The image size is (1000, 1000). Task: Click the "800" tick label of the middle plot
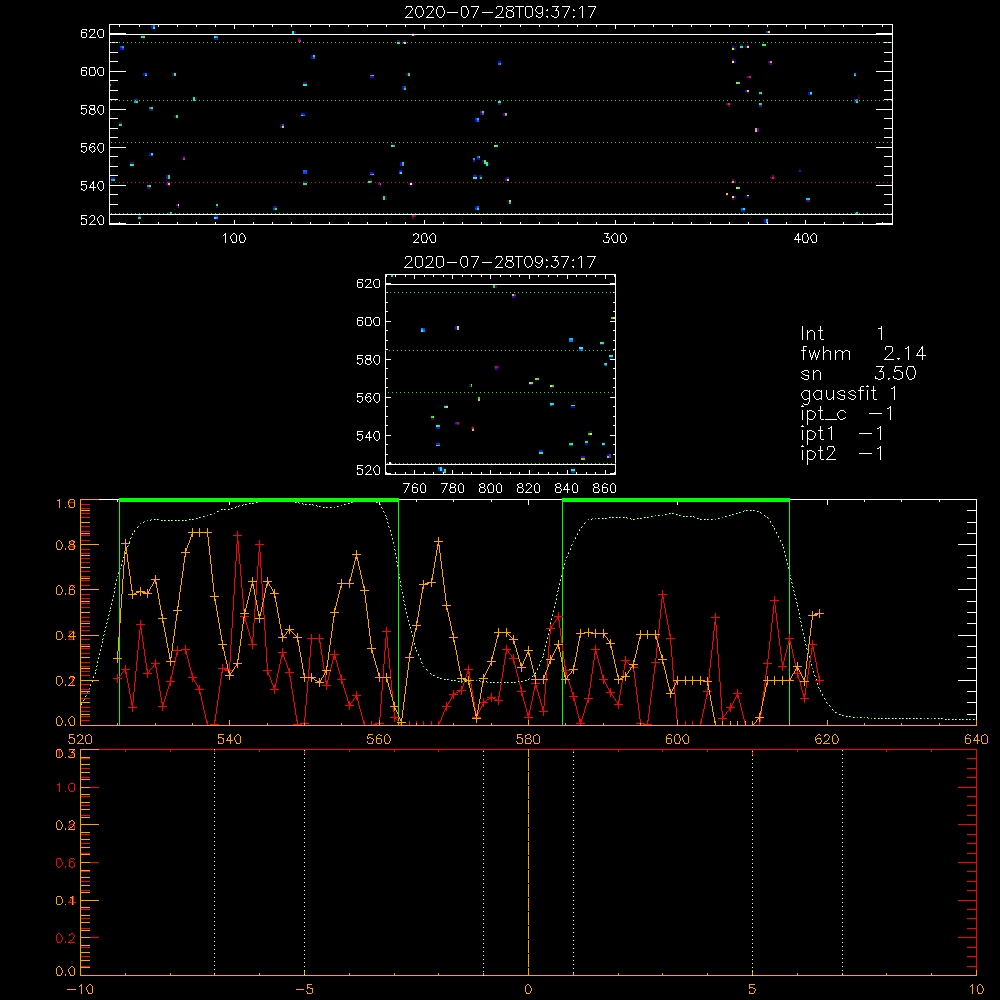point(490,489)
